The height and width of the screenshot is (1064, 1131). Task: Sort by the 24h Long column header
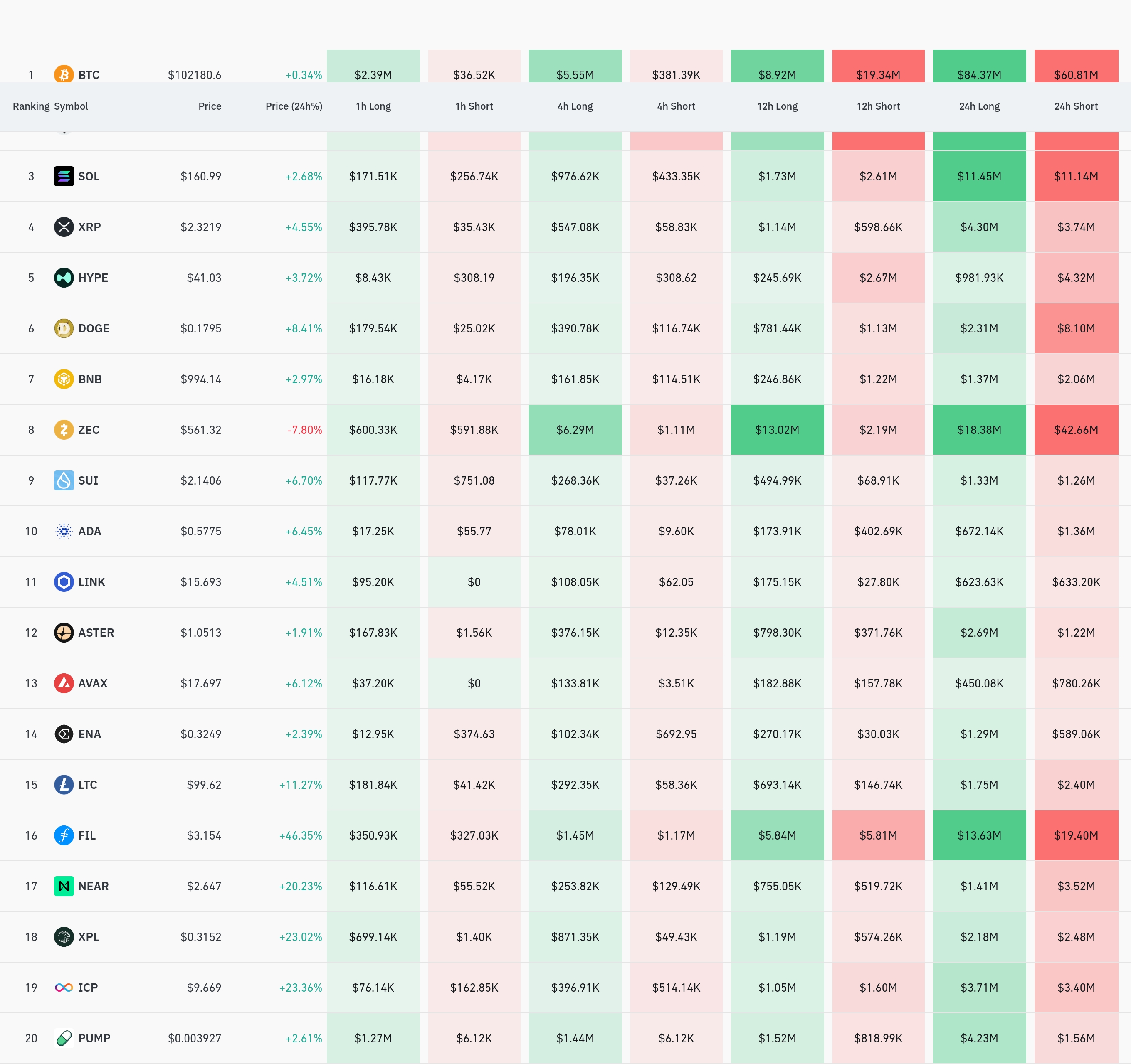pyautogui.click(x=978, y=106)
